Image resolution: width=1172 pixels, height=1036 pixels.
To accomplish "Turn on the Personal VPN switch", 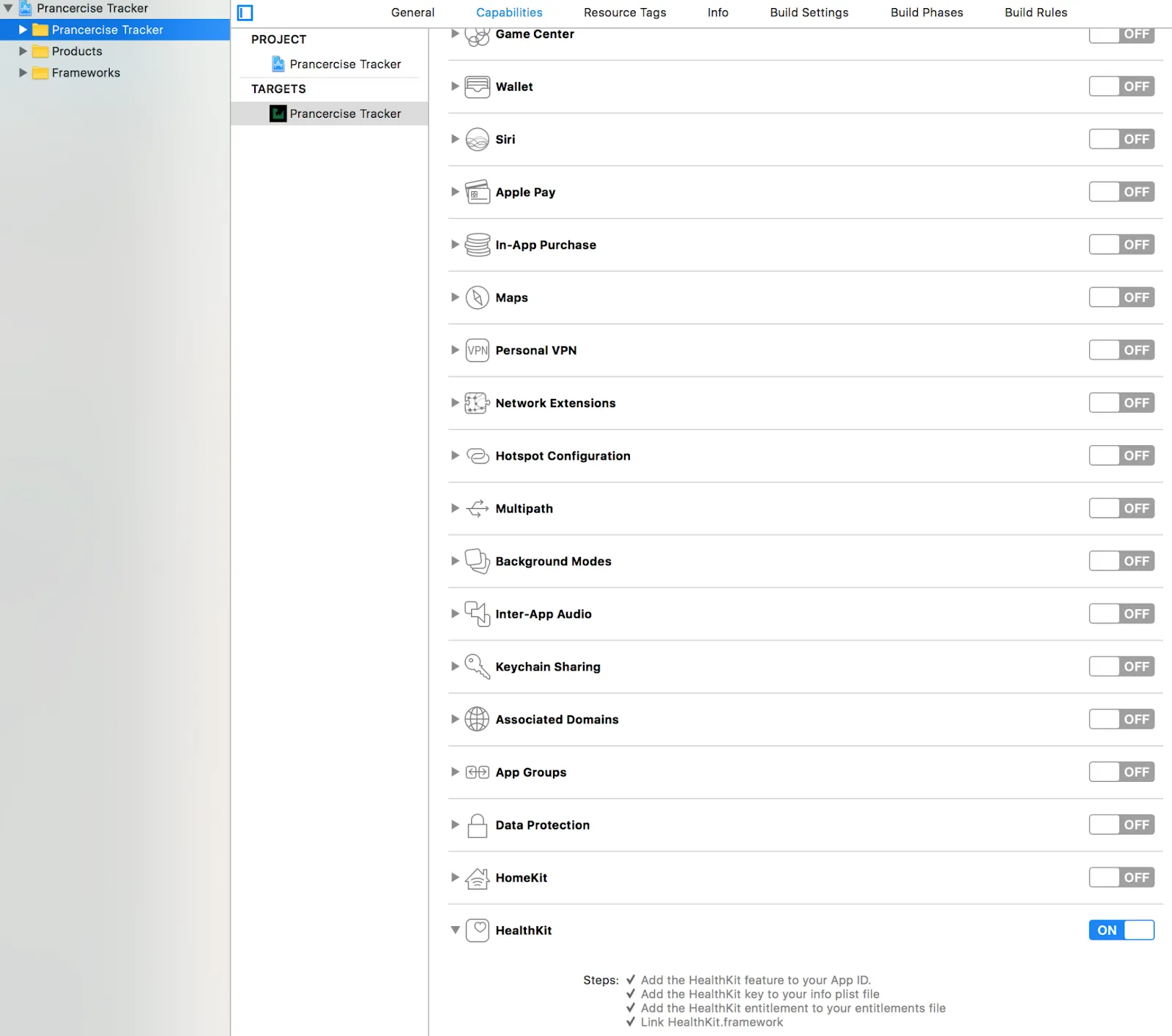I will coord(1121,350).
